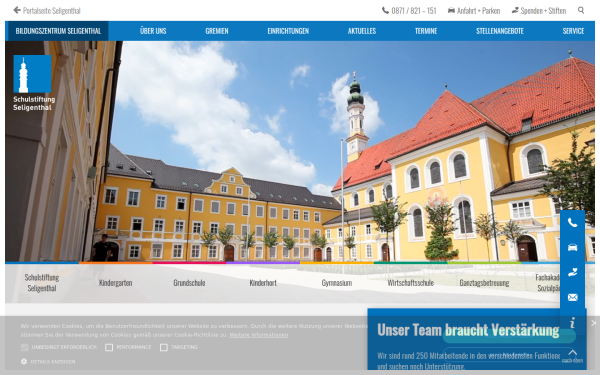Open Weitere Informationen cookie policy link
This screenshot has width=600, height=375.
coord(259,335)
